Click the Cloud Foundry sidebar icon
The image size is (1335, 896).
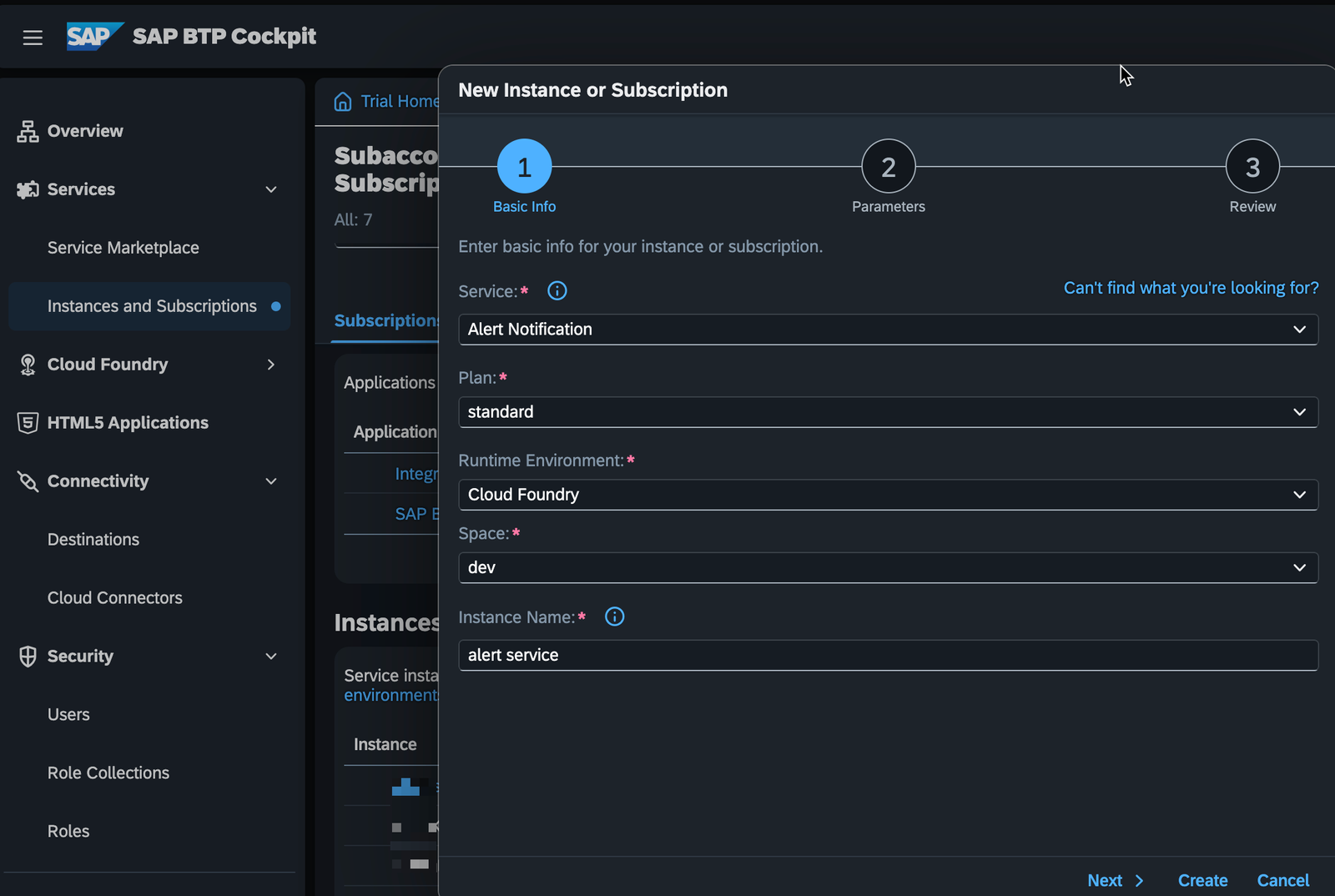coord(28,365)
